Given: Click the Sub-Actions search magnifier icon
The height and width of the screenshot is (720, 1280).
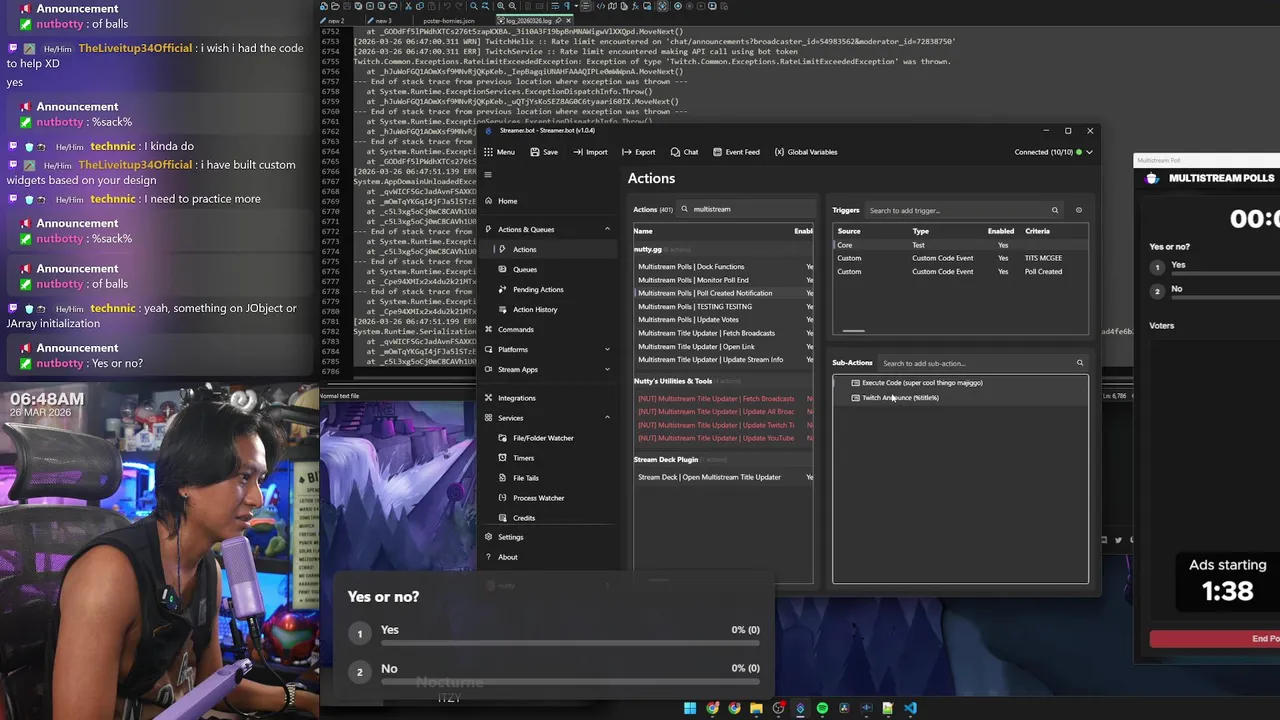Looking at the screenshot, I should click(x=1079, y=363).
